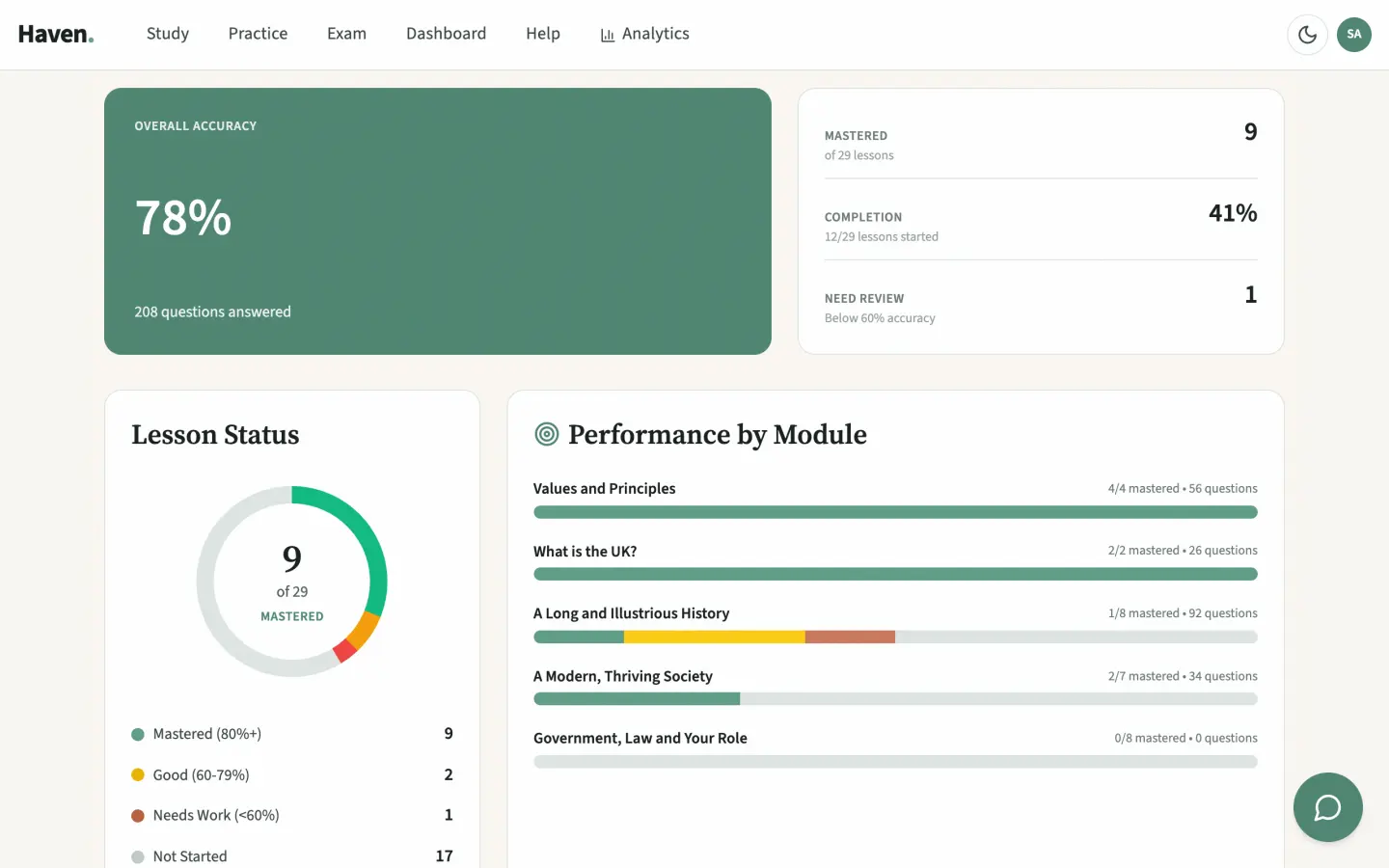Viewport: 1389px width, 868px height.
Task: Click the What is the UK? progress bar
Action: click(895, 574)
